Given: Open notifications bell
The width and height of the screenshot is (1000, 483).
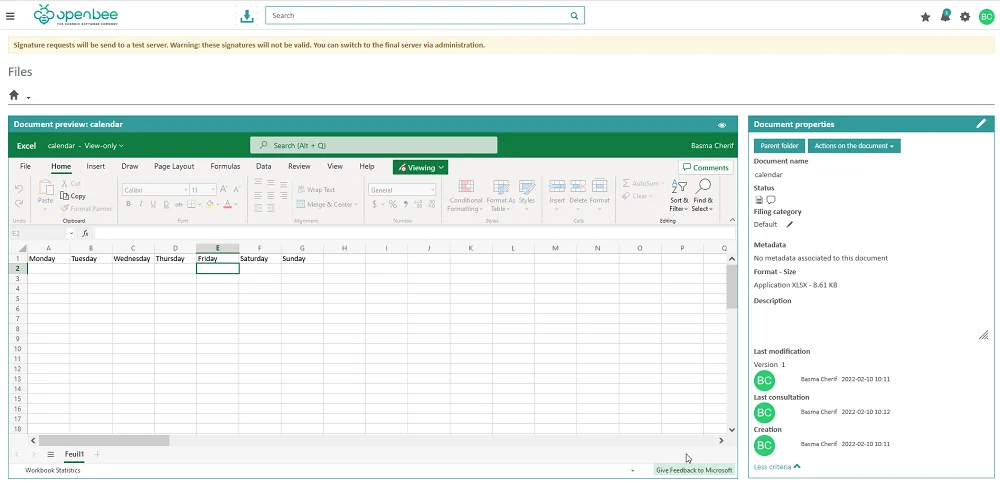Looking at the screenshot, I should tap(945, 17).
